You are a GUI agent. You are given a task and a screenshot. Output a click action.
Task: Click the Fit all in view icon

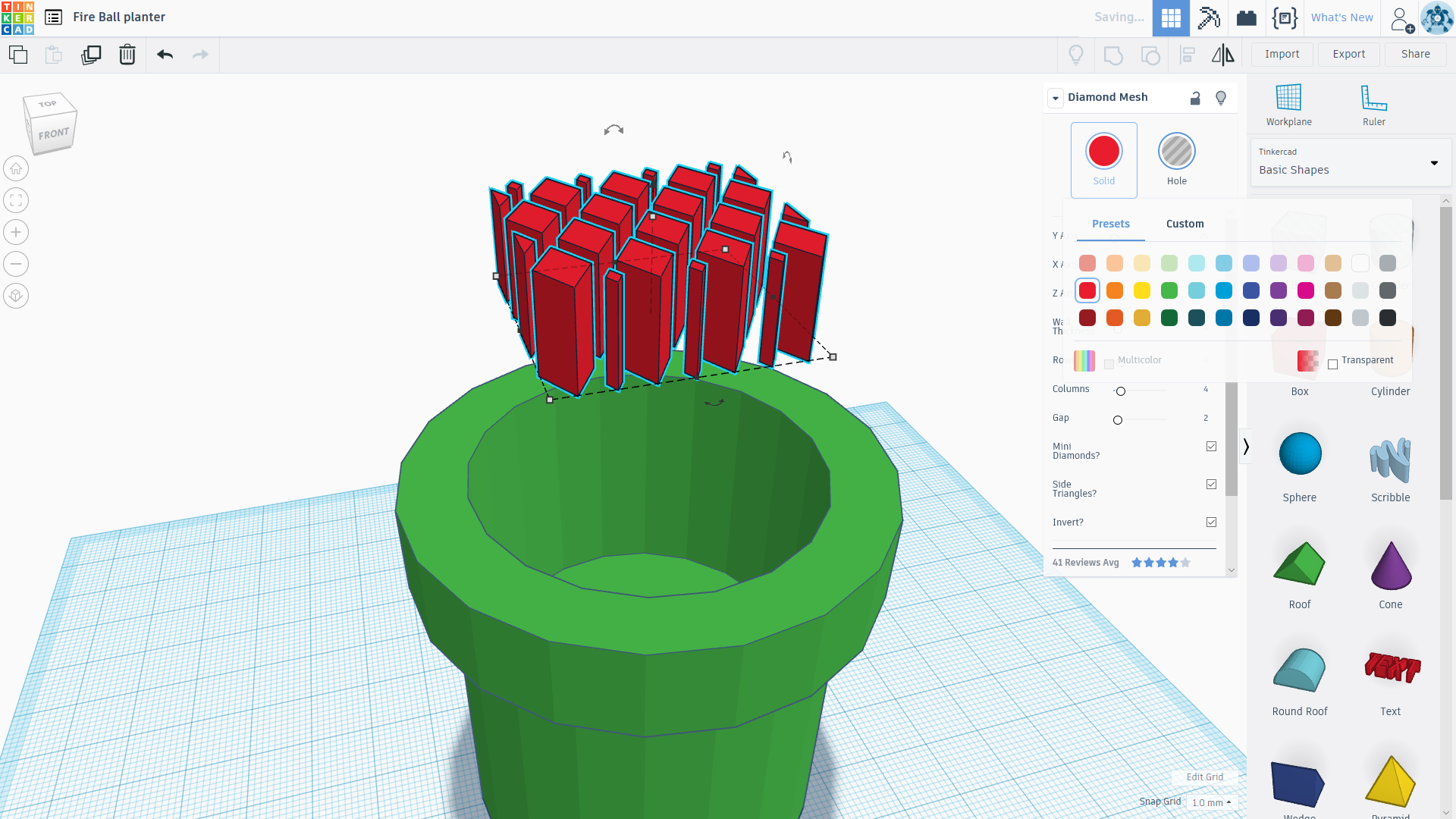[x=16, y=200]
